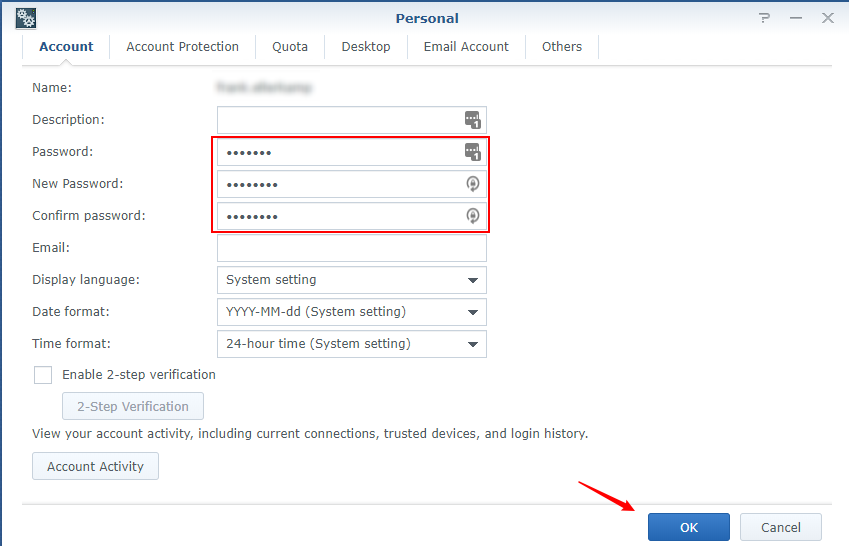The height and width of the screenshot is (546, 849).
Task: Switch to the Account Protection tab
Action: pyautogui.click(x=182, y=47)
